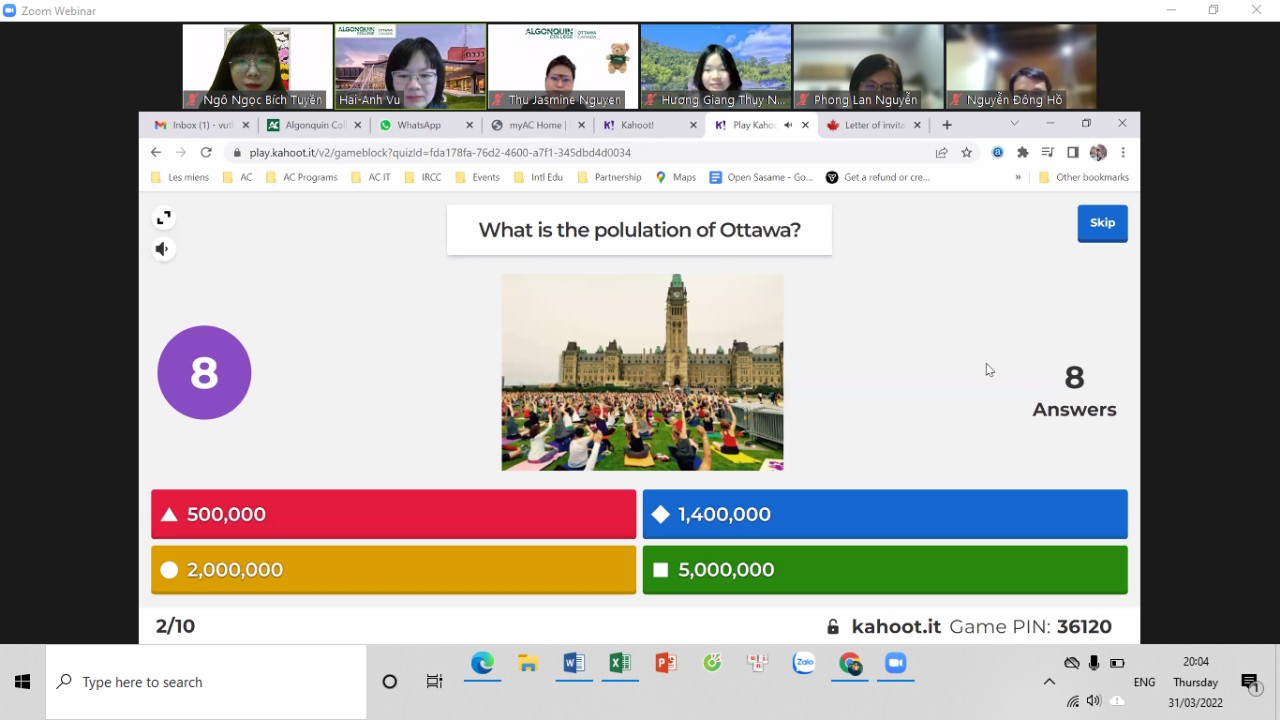Image resolution: width=1280 pixels, height=720 pixels.
Task: Switch to the WhatsApp tab
Action: (x=418, y=125)
